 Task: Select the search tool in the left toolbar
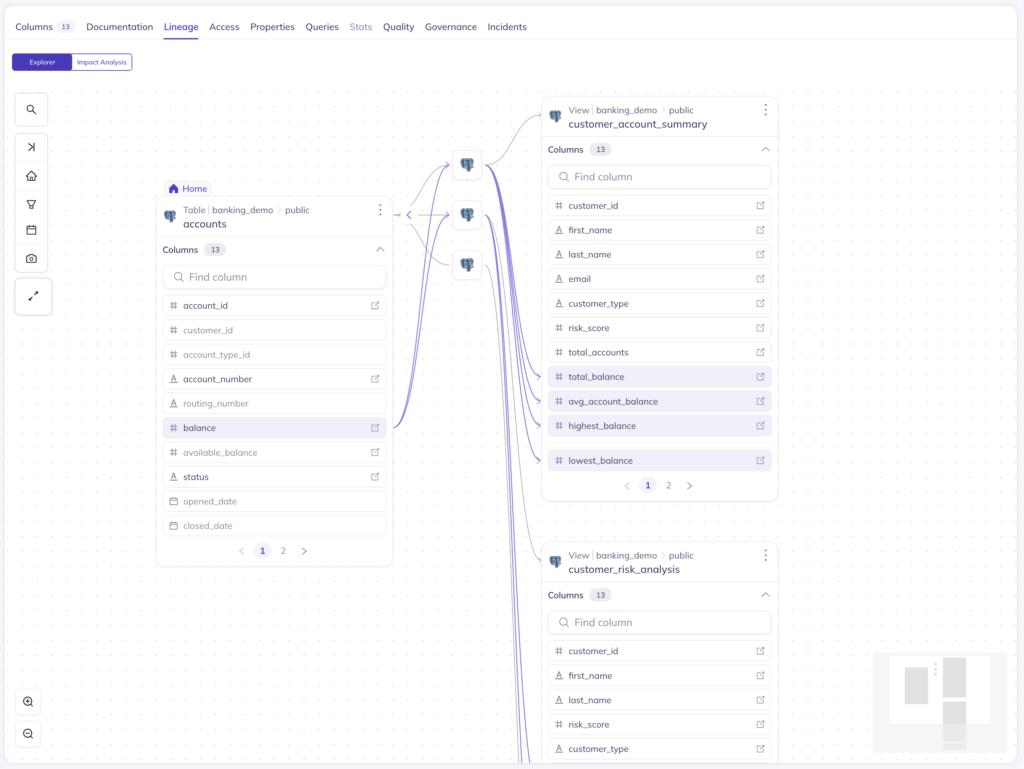pos(31,109)
